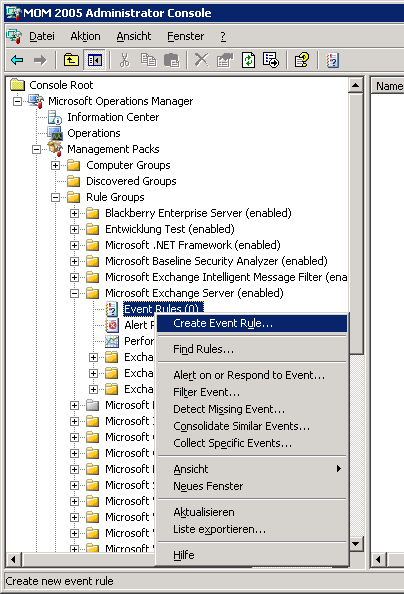Screen dimensions: 404x594
Task: Expand Entwicklung Test rule group
Action: (74, 229)
